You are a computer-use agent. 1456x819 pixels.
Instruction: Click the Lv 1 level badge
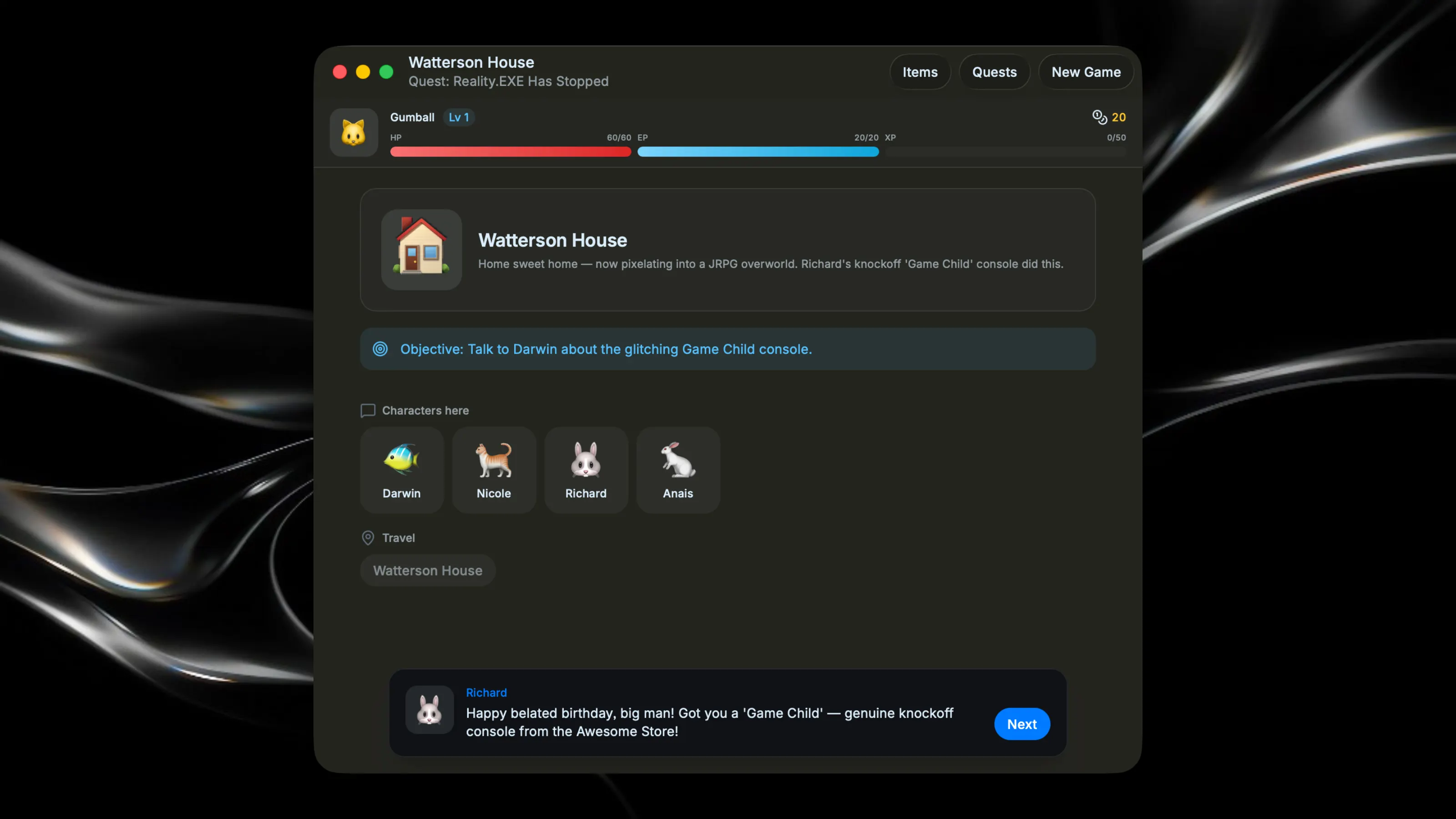pyautogui.click(x=459, y=117)
